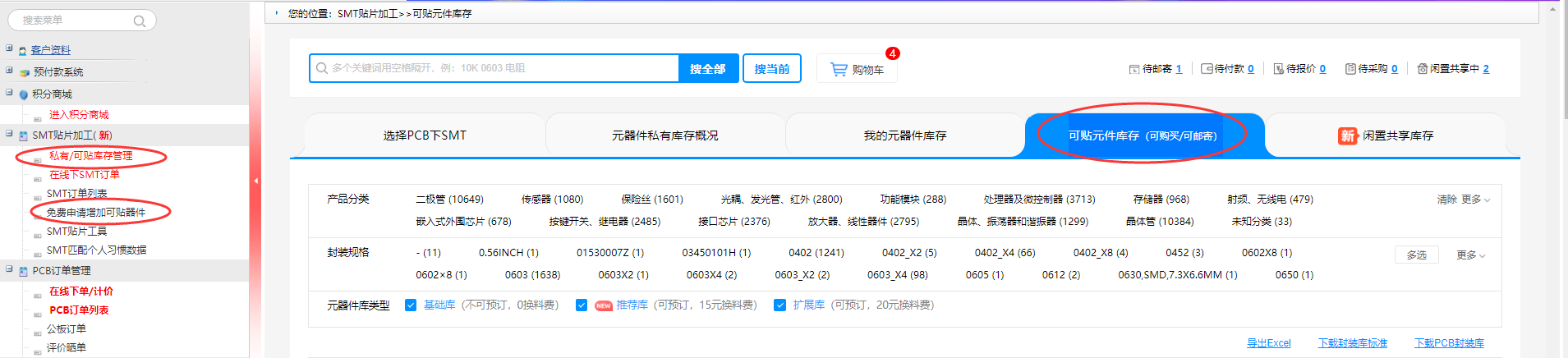Switch to the 我的元器件库存 tab
1568x358 pixels.
904,135
